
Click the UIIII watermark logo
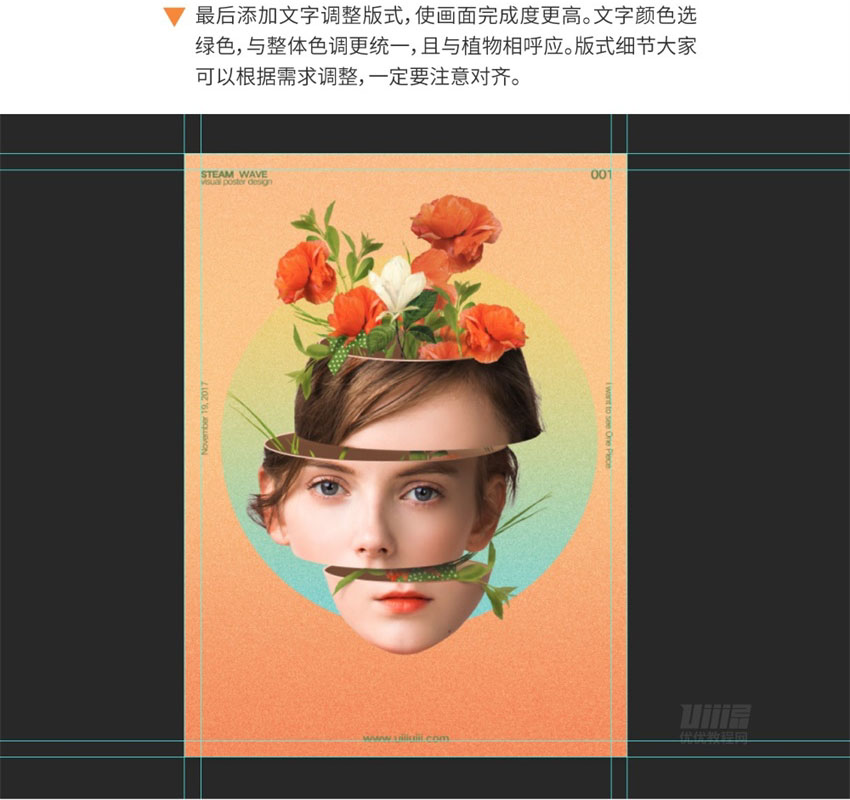pyautogui.click(x=715, y=716)
